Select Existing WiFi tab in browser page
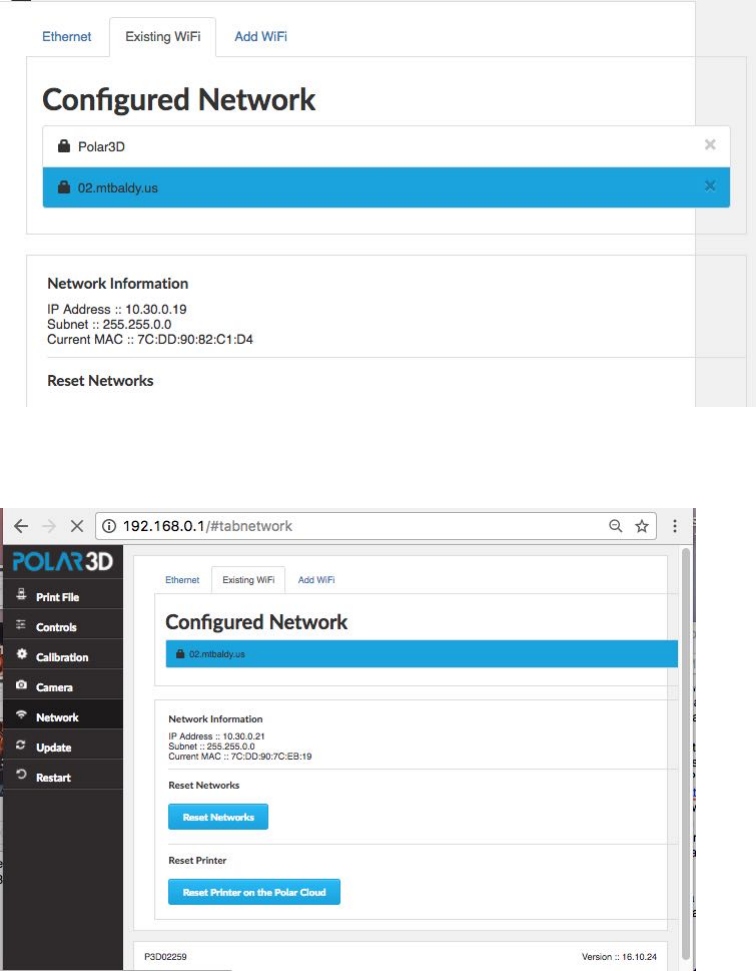The width and height of the screenshot is (756, 971). coord(248,580)
